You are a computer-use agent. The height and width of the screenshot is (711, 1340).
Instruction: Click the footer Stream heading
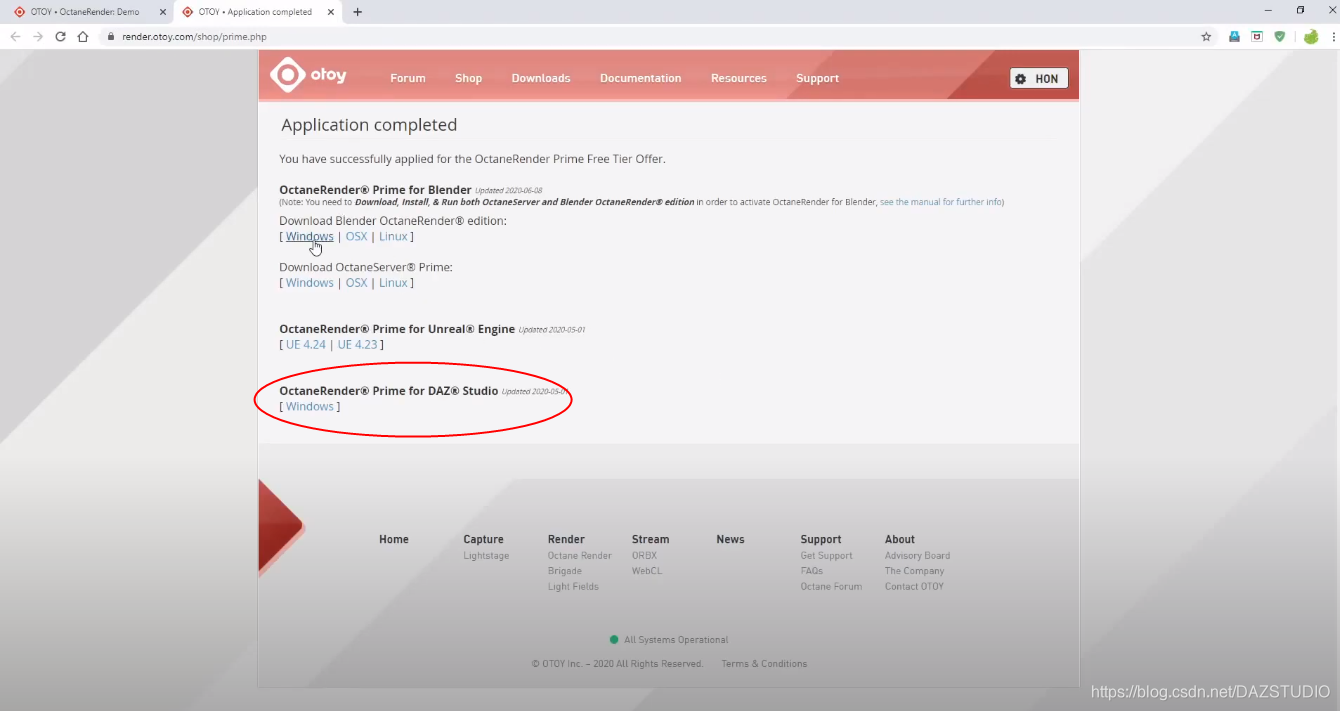tap(650, 539)
